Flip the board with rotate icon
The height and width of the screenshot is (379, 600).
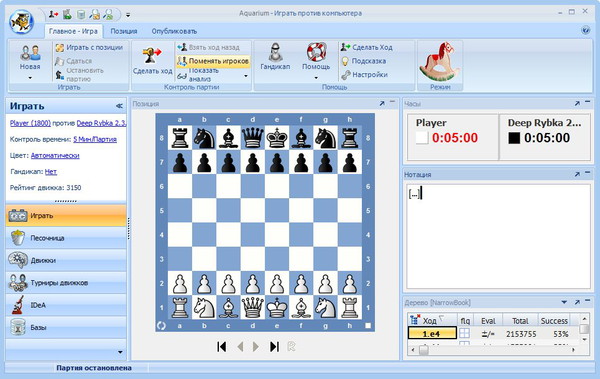click(161, 326)
